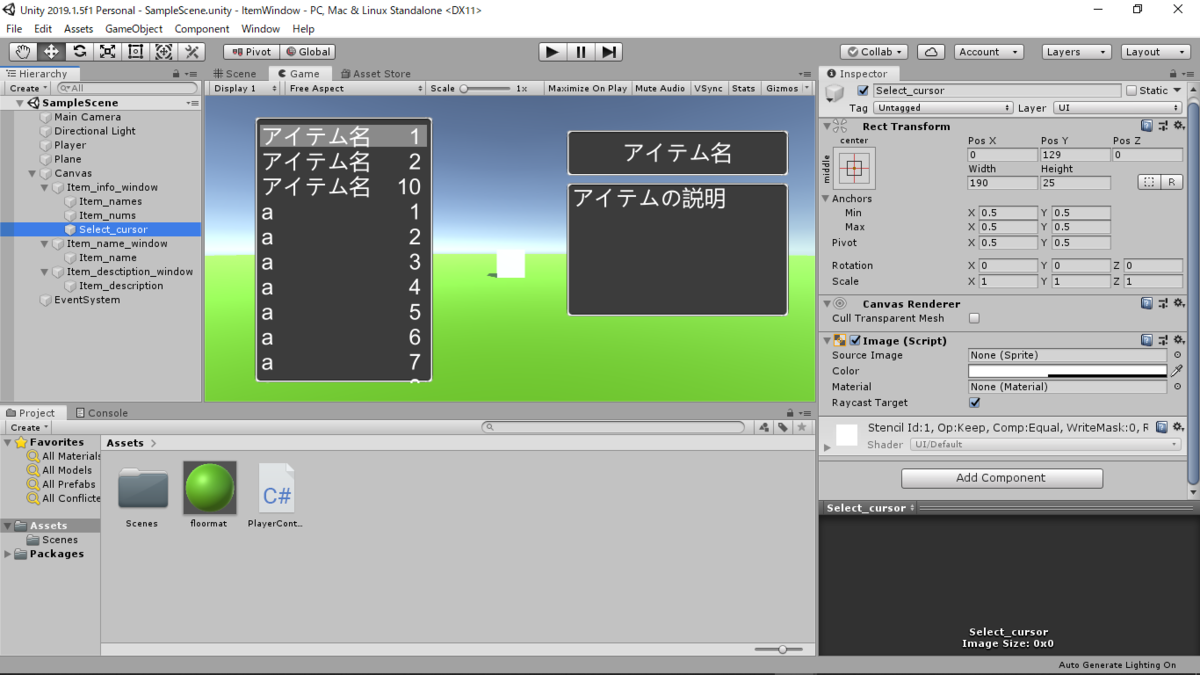Open Canvas Renderer settings gear
The height and width of the screenshot is (675, 1200).
(x=1179, y=303)
